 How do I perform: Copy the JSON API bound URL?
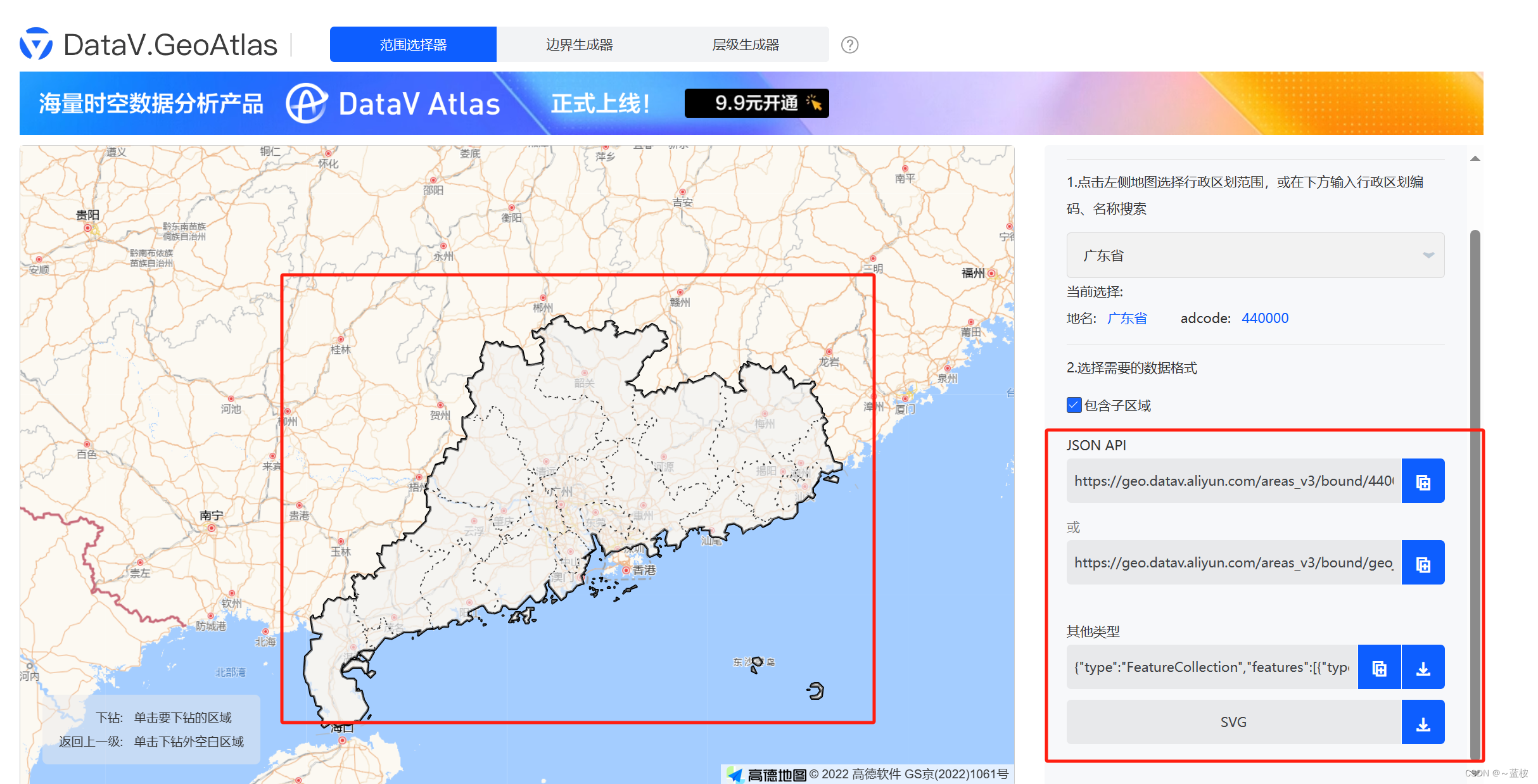tap(1423, 481)
